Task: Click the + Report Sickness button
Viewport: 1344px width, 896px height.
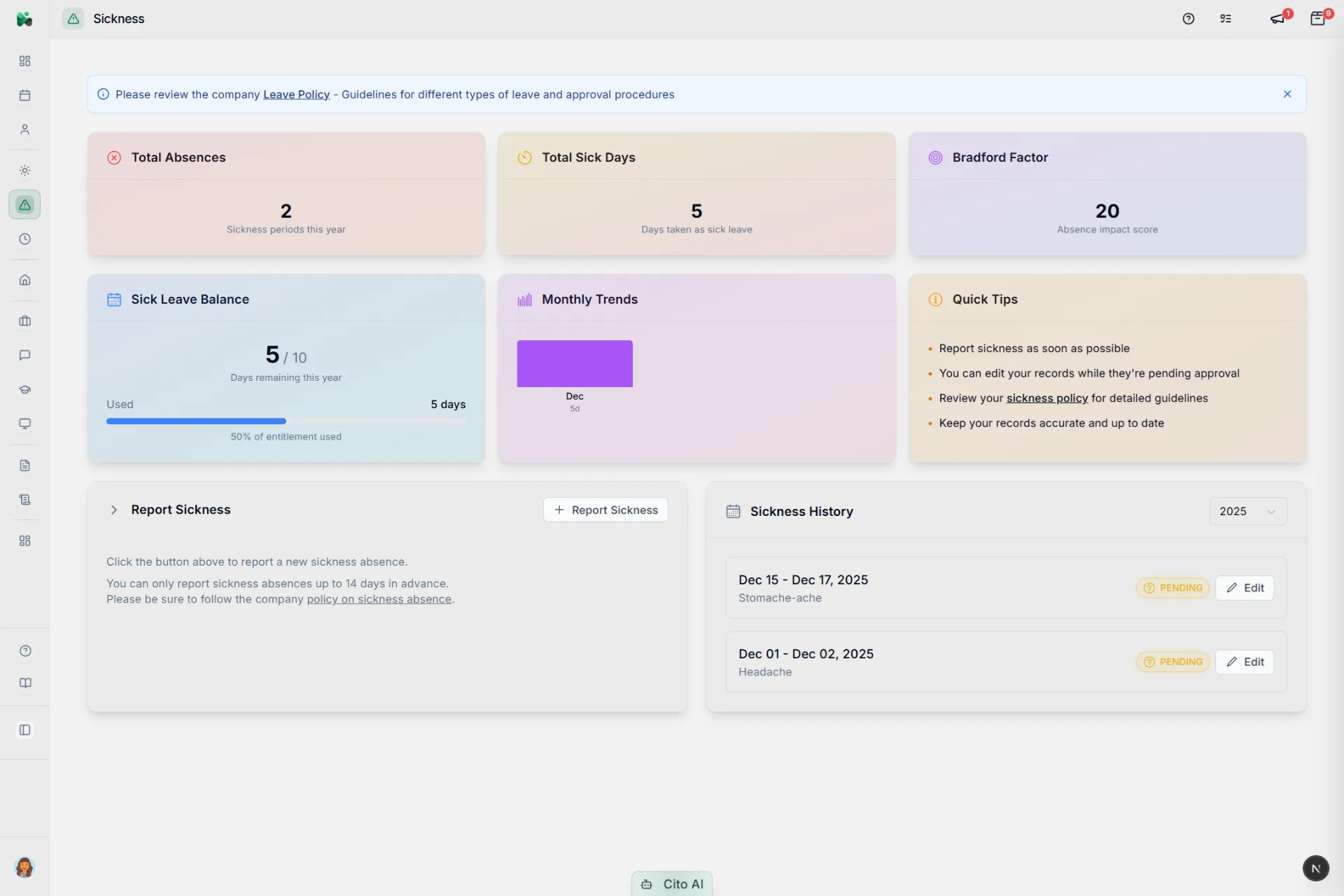Action: pos(605,510)
